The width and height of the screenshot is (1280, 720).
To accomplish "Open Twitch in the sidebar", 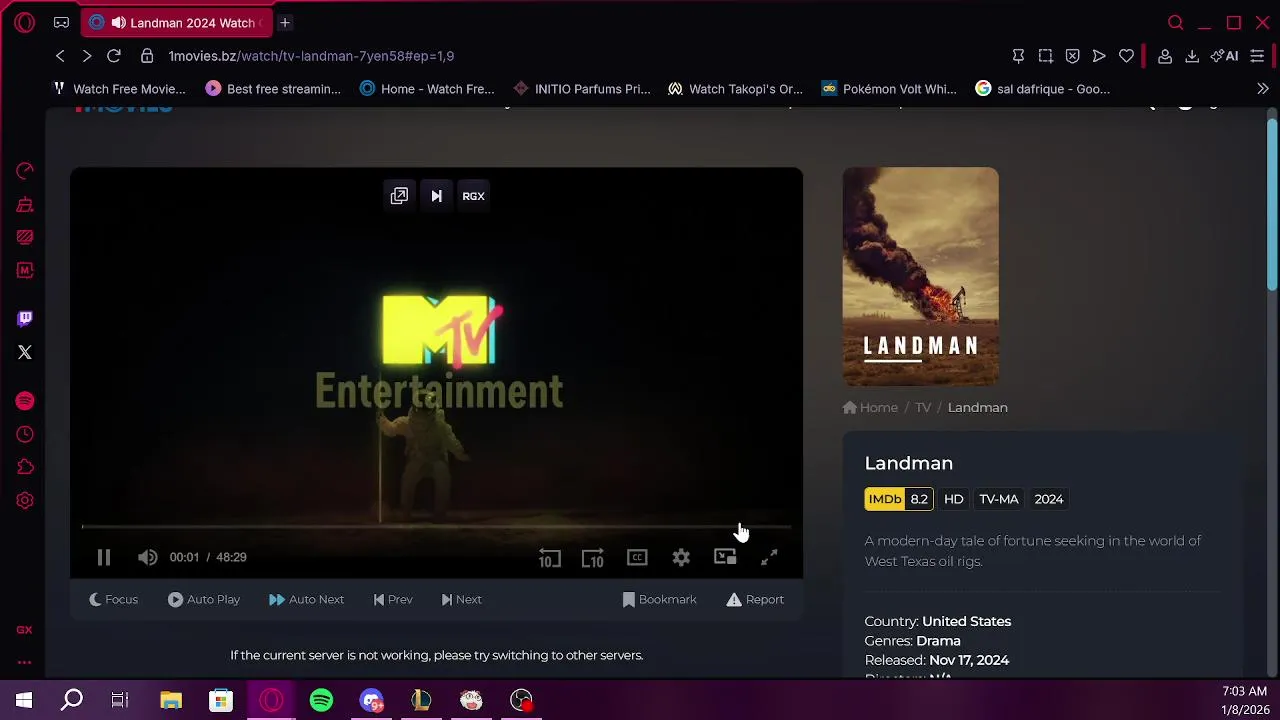I will (x=25, y=319).
